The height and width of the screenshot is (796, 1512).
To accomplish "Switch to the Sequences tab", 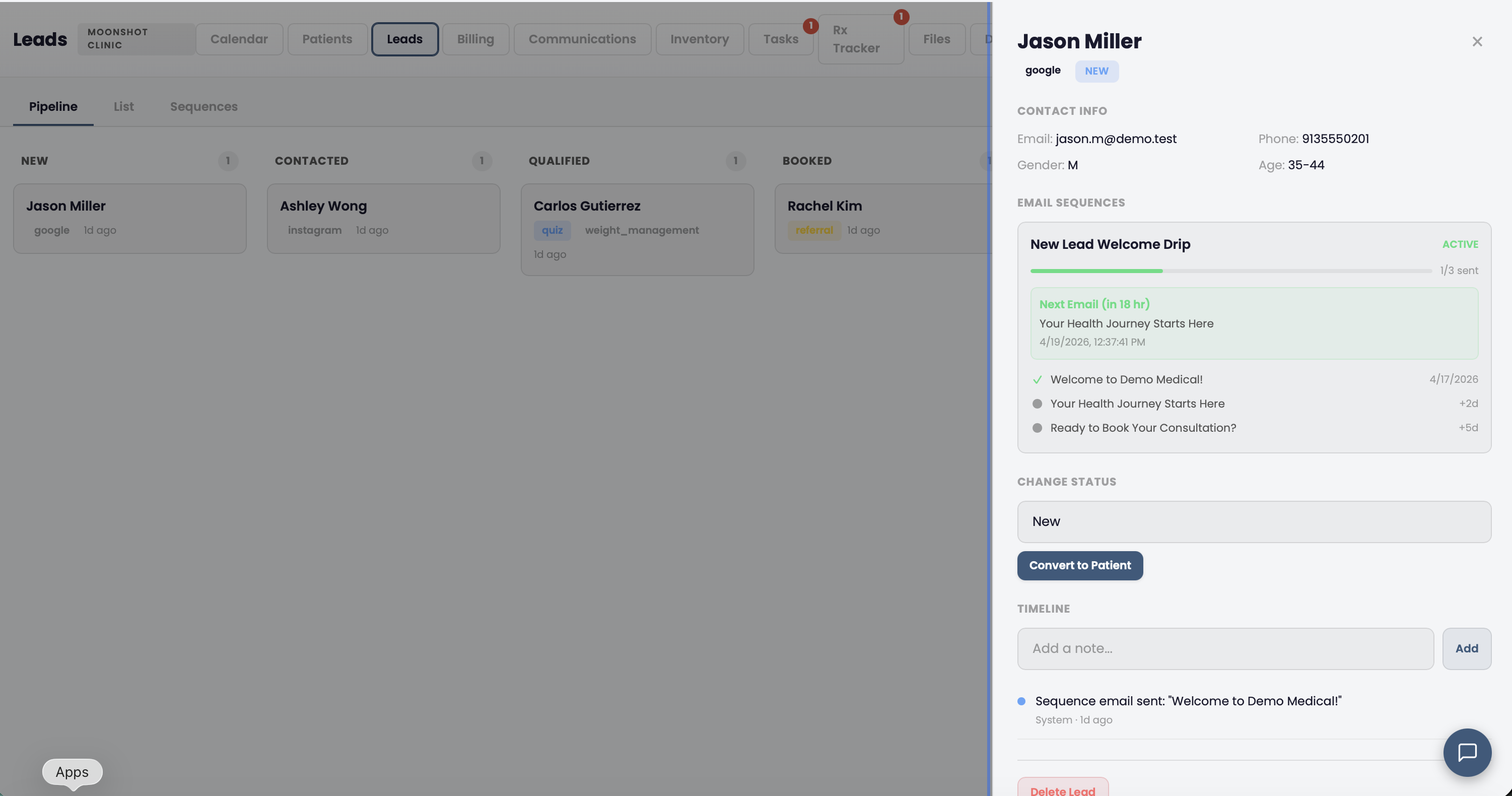I will [x=203, y=106].
